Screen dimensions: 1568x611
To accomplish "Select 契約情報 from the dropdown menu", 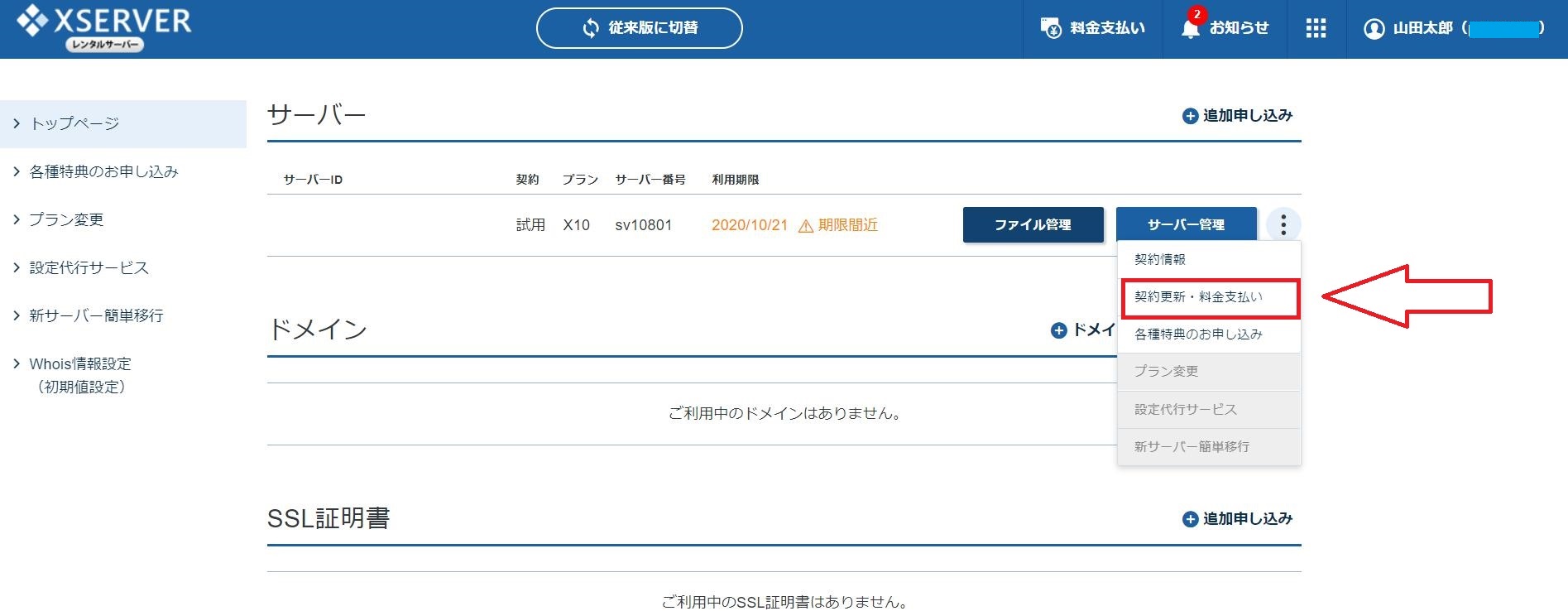I will (x=1209, y=260).
